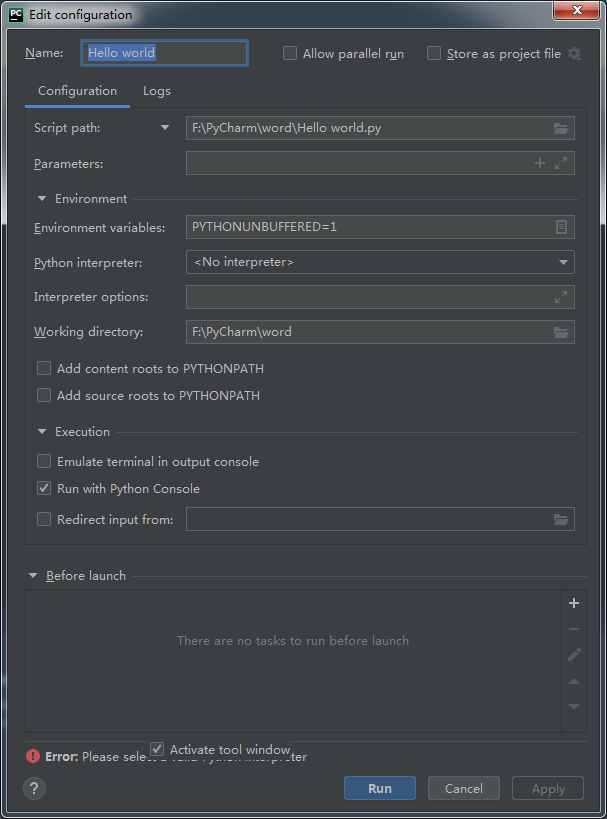Image resolution: width=607 pixels, height=819 pixels.
Task: Enable Redirect input from checkbox
Action: pos(44,519)
